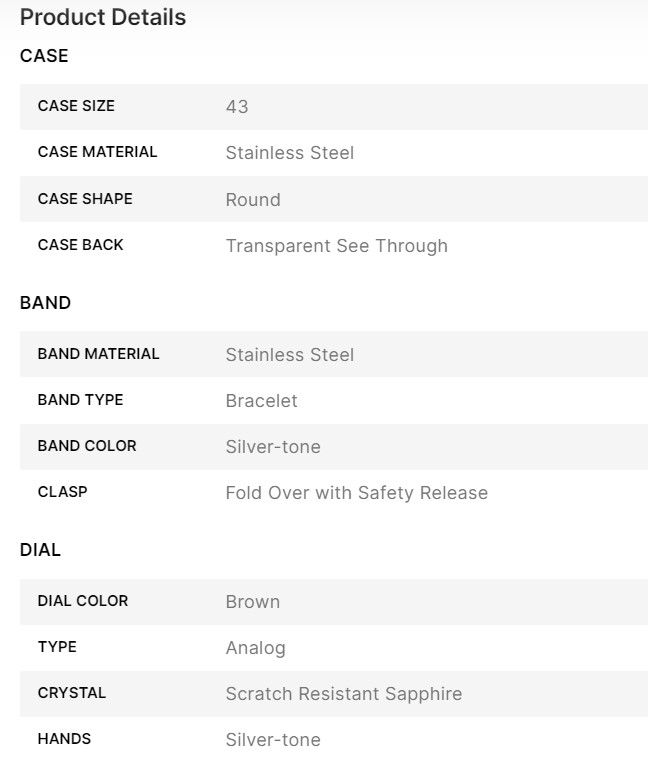The width and height of the screenshot is (648, 759).
Task: Select the Transparent See Through value
Action: click(x=336, y=246)
